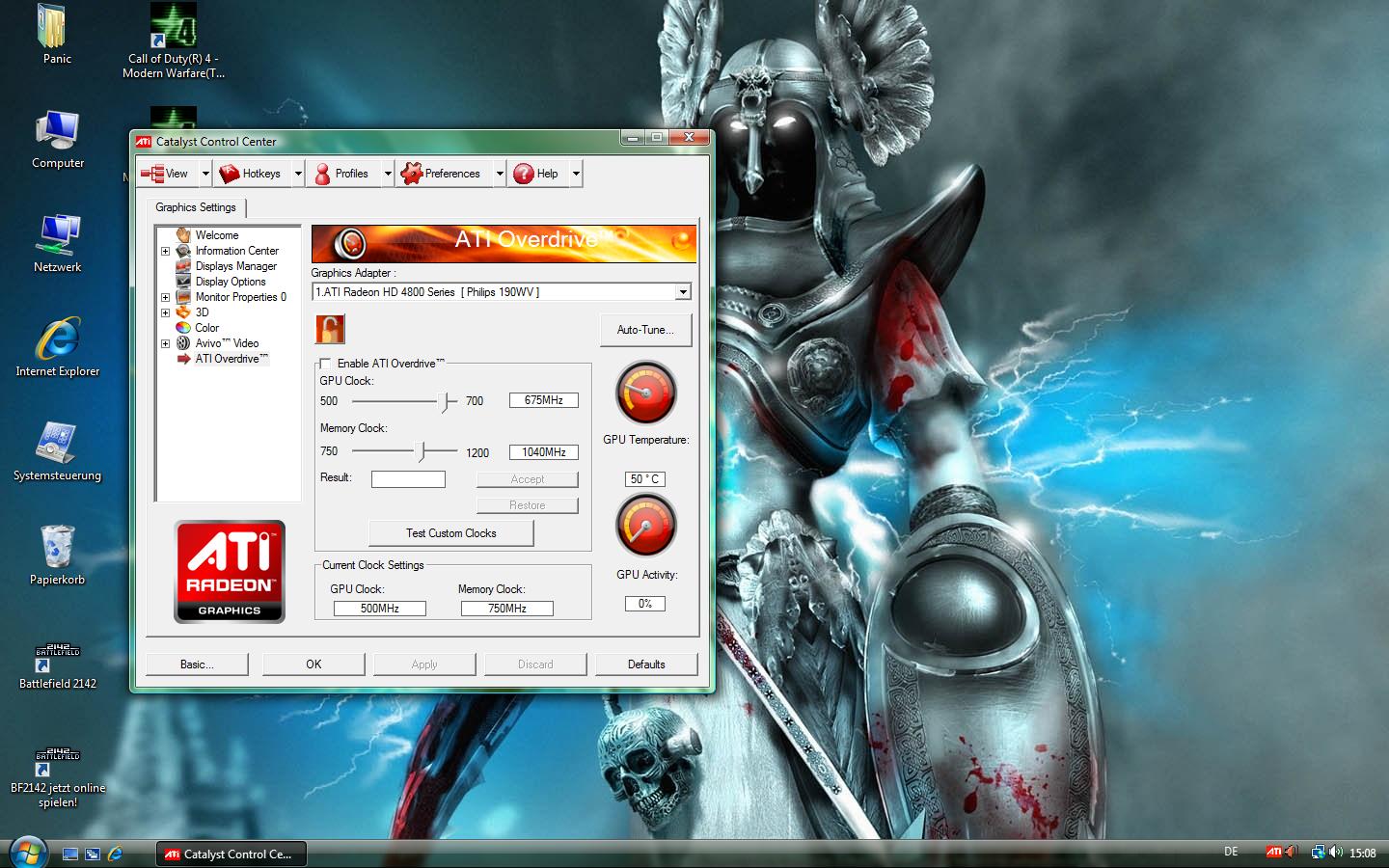Click the unlock Overdrive padlock icon
This screenshot has height=868, width=1389.
[330, 329]
